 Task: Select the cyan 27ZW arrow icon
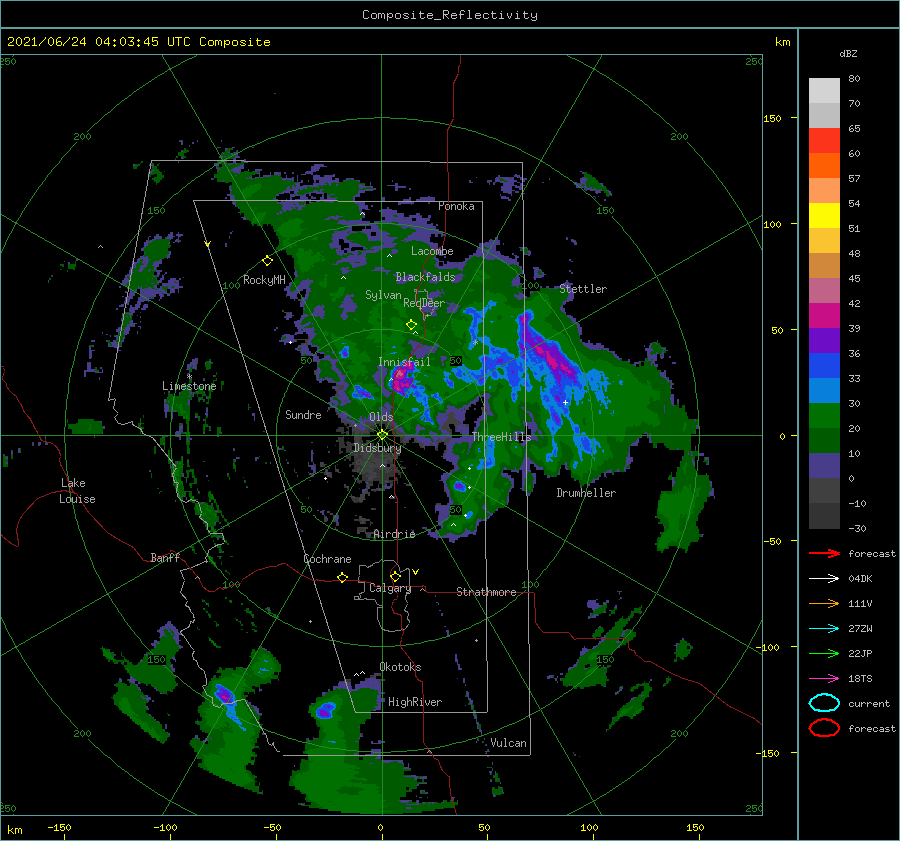tap(824, 629)
